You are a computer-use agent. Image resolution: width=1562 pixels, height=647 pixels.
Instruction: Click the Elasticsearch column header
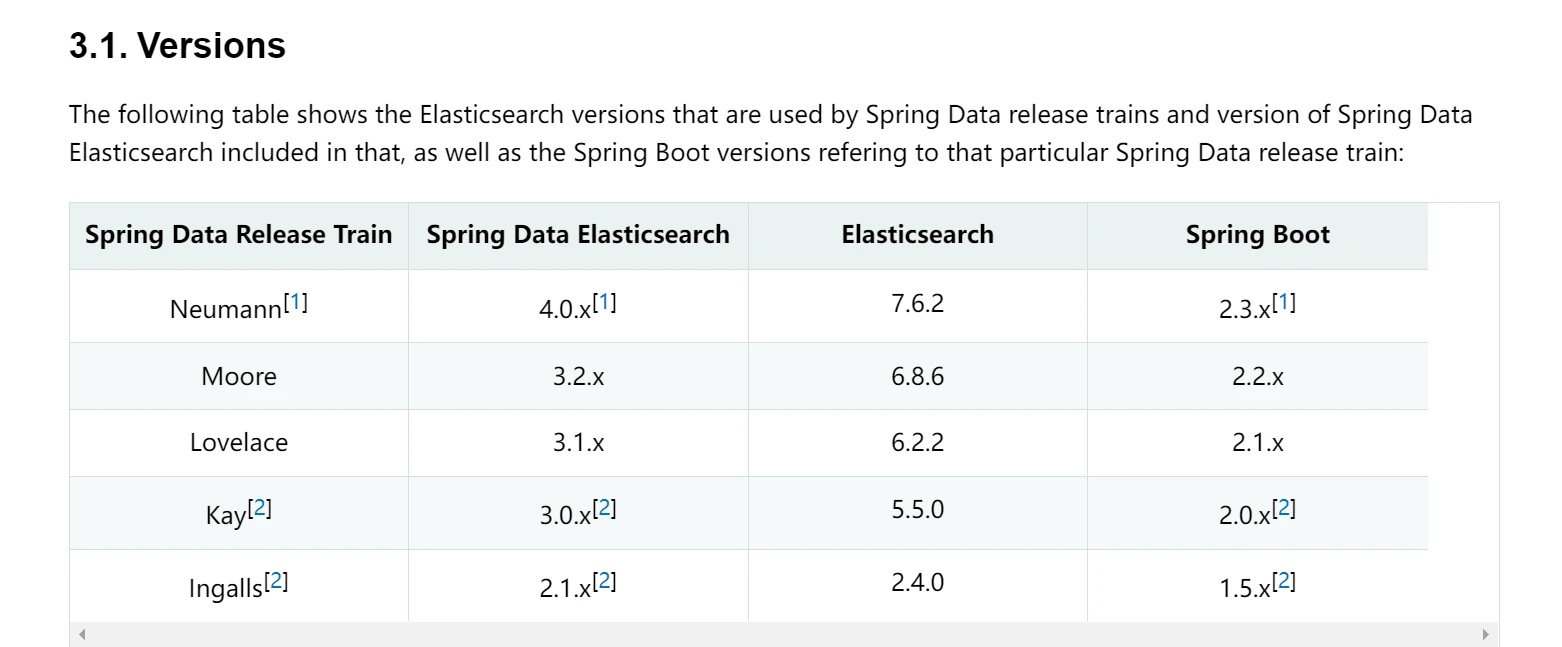tap(918, 236)
